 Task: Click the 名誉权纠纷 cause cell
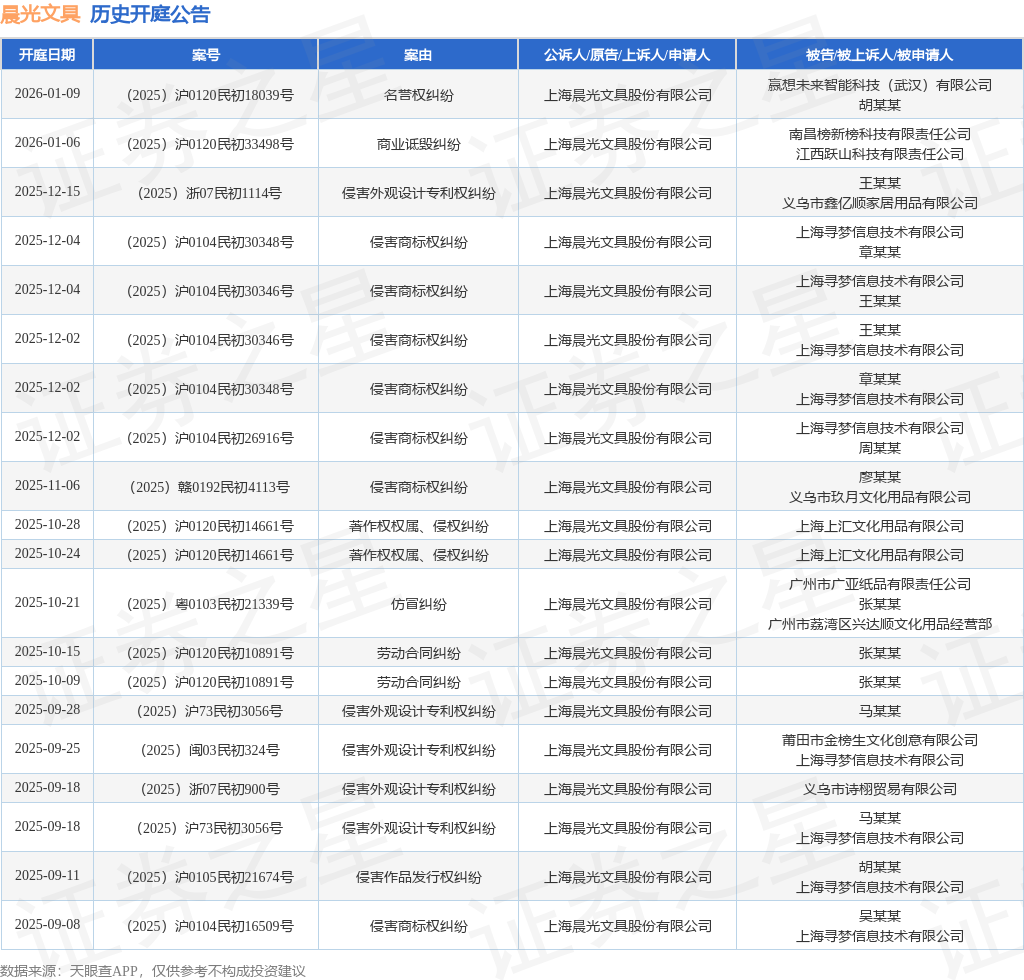pos(419,95)
